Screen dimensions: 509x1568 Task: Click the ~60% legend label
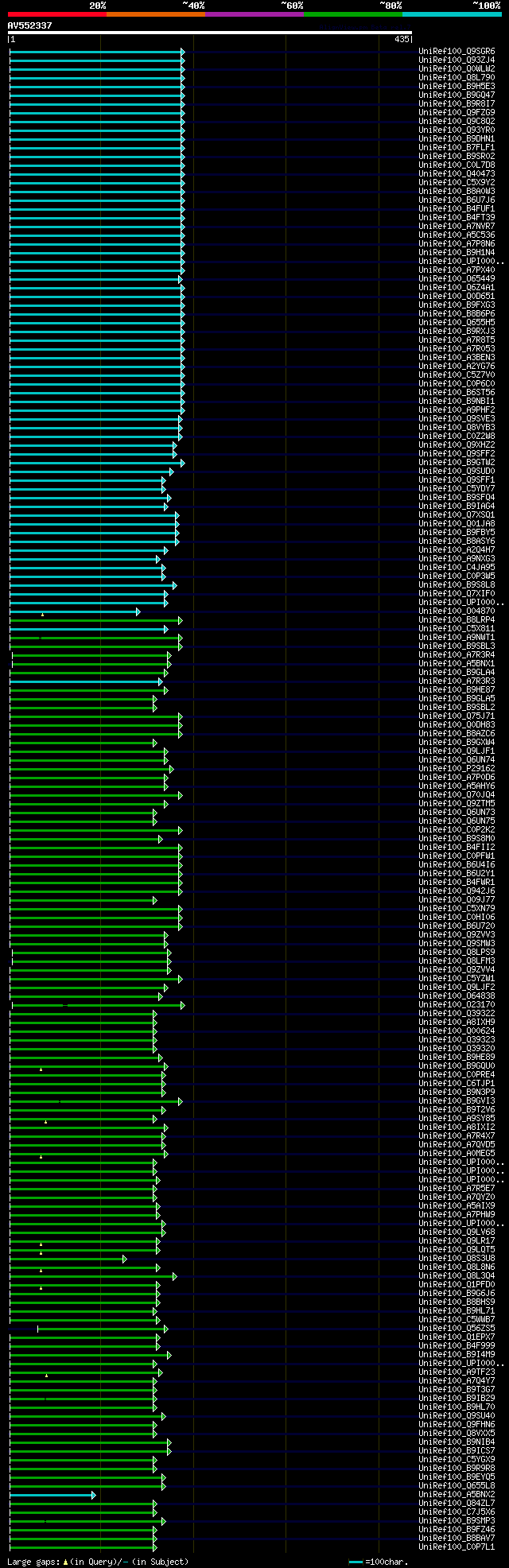pos(292,6)
